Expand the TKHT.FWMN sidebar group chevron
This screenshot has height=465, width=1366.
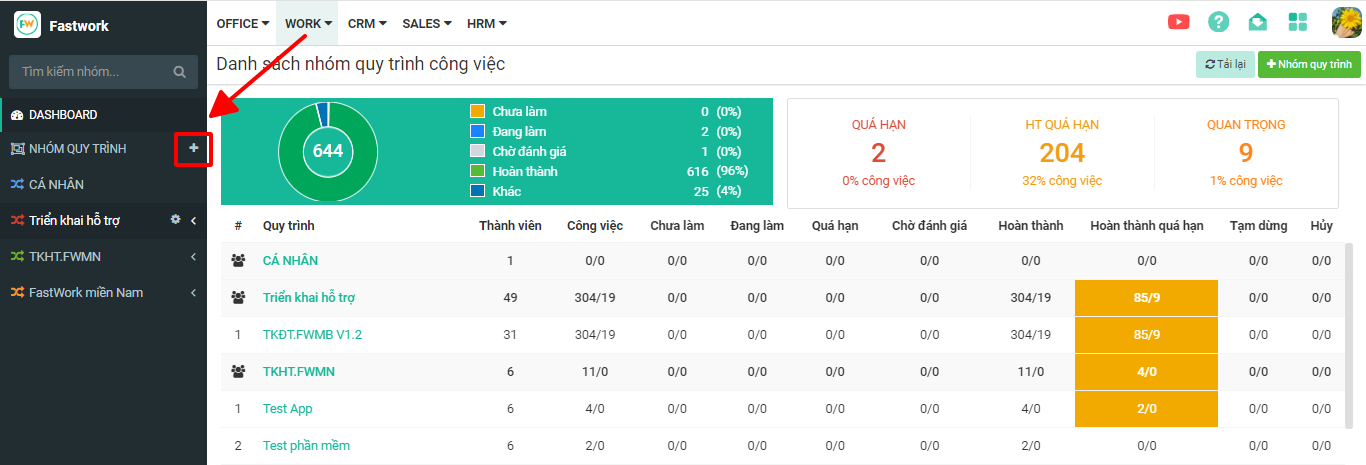point(192,257)
